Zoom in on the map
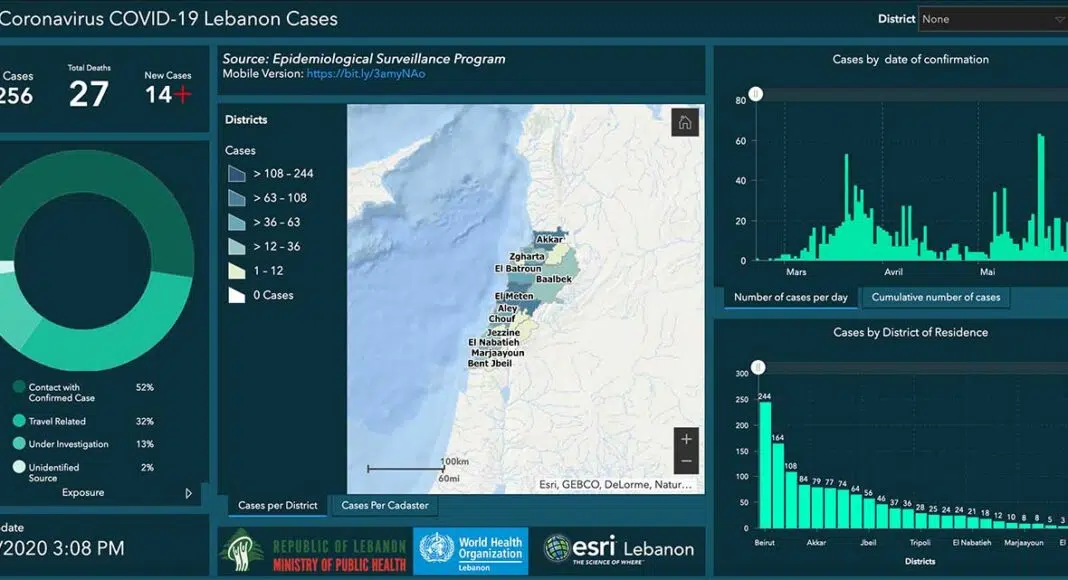 click(x=686, y=439)
